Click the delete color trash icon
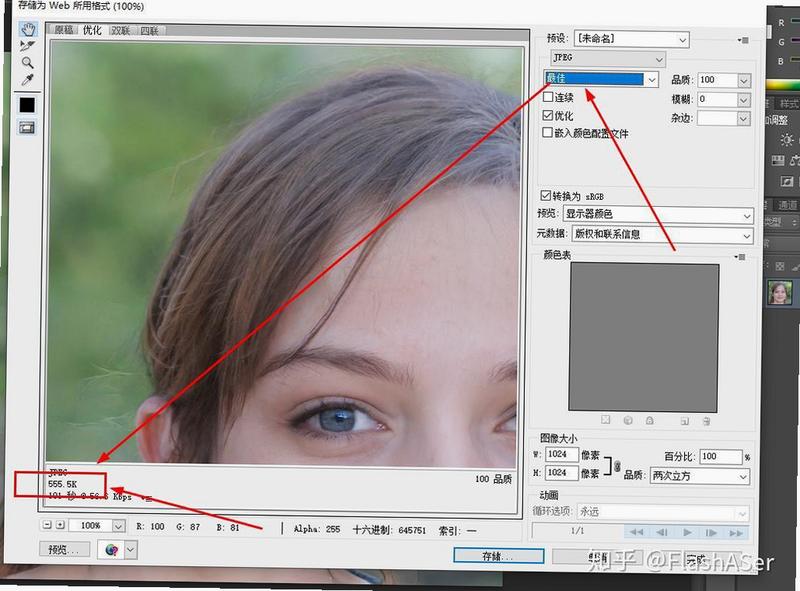The height and width of the screenshot is (591, 800). click(706, 421)
